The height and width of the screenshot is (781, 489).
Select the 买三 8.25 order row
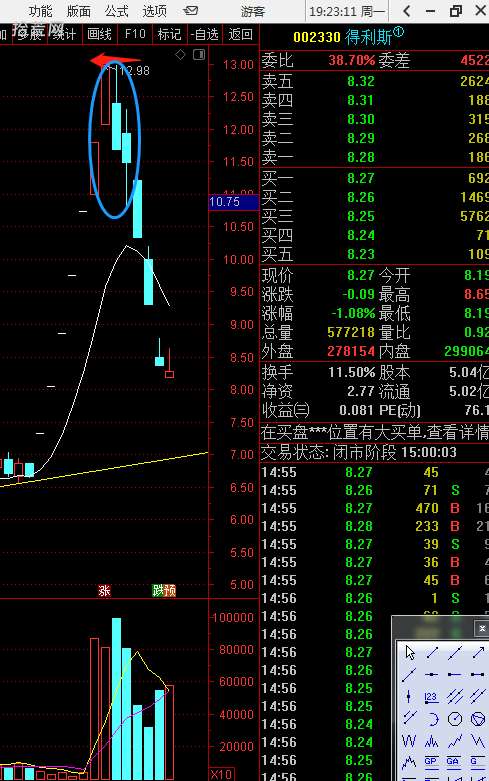tap(374, 216)
